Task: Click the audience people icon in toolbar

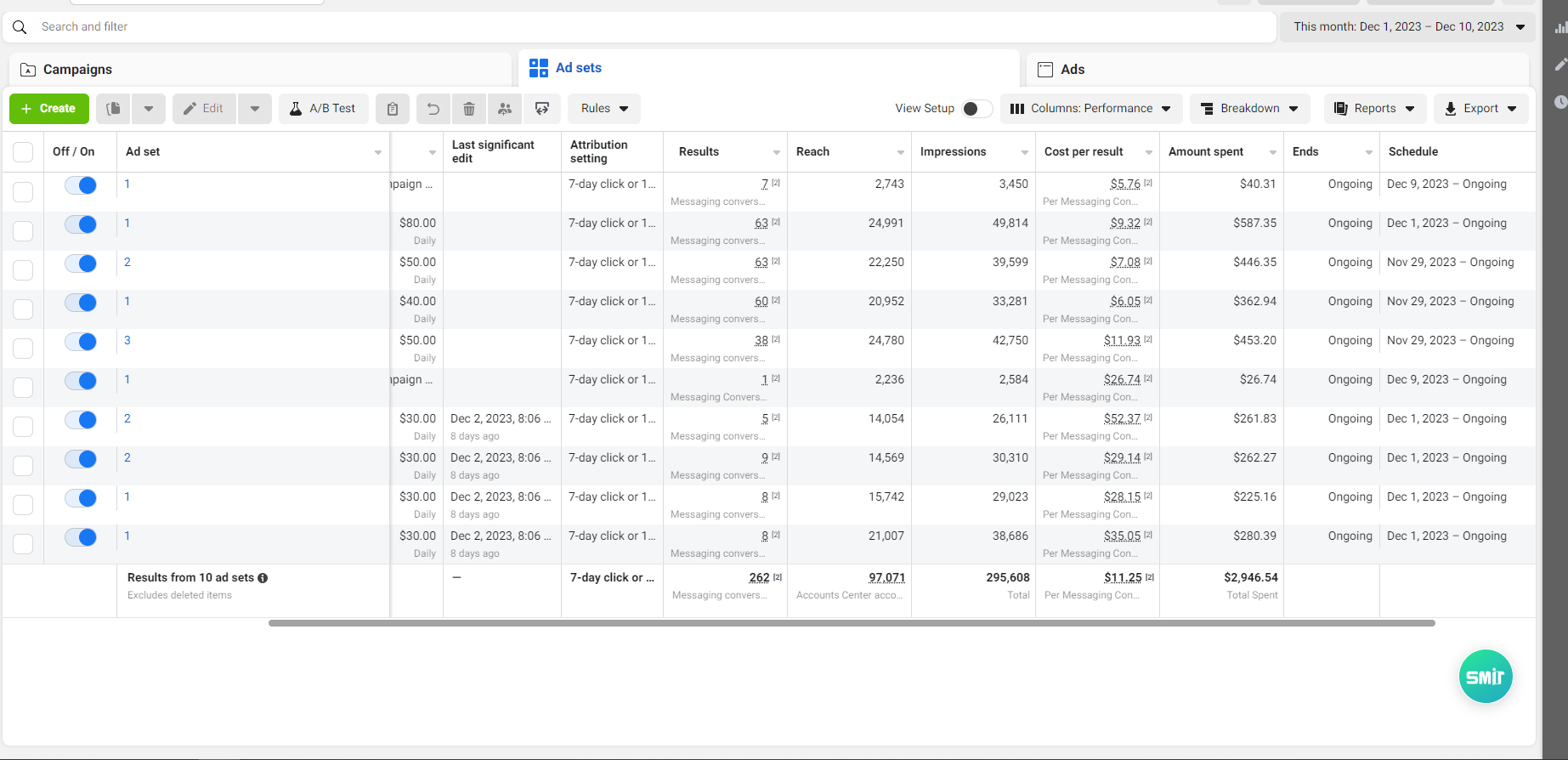Action: point(505,109)
